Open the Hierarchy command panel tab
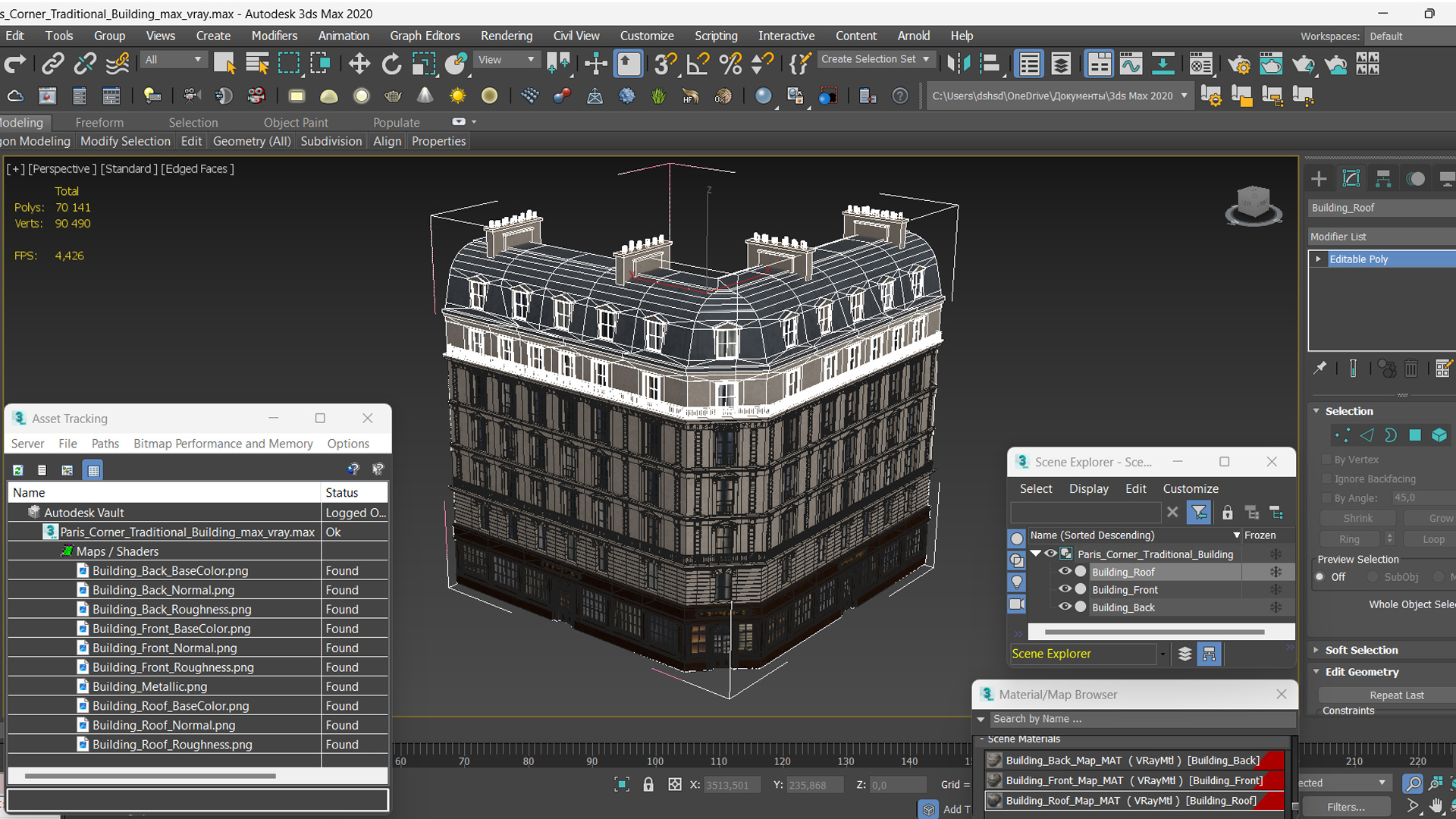1456x819 pixels. [x=1383, y=179]
